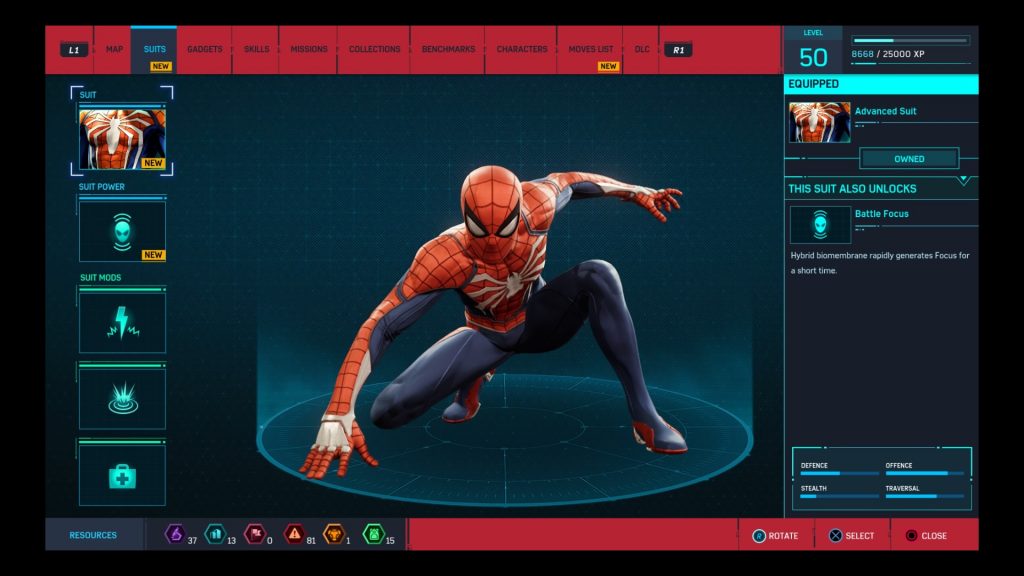
Task: Open the Characters tab
Action: click(522, 50)
